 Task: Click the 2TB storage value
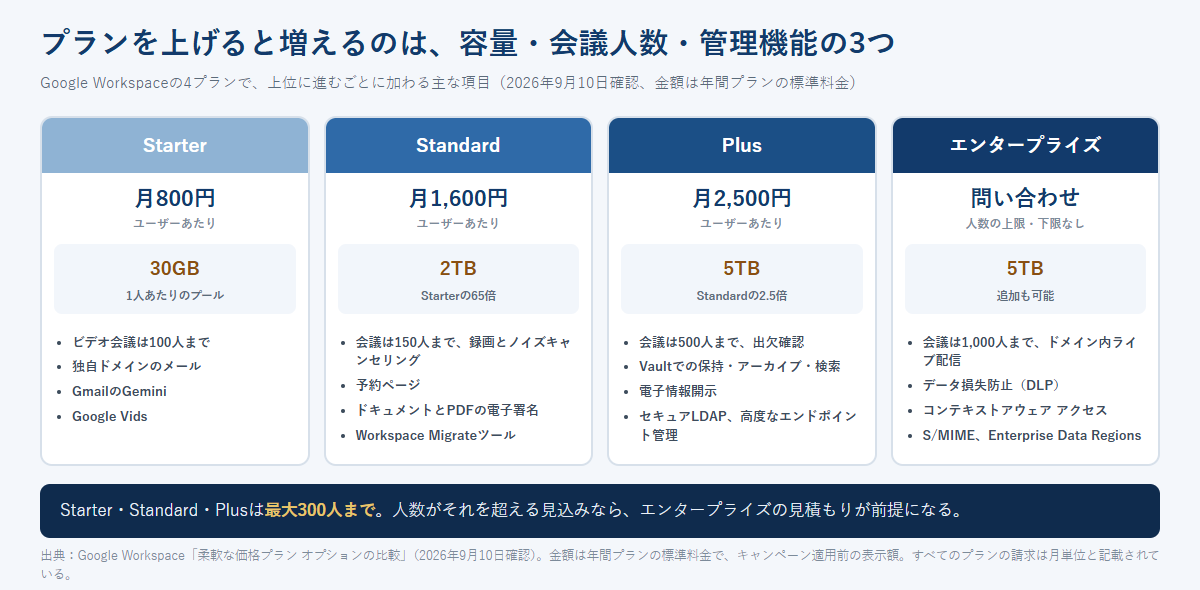pyautogui.click(x=458, y=268)
